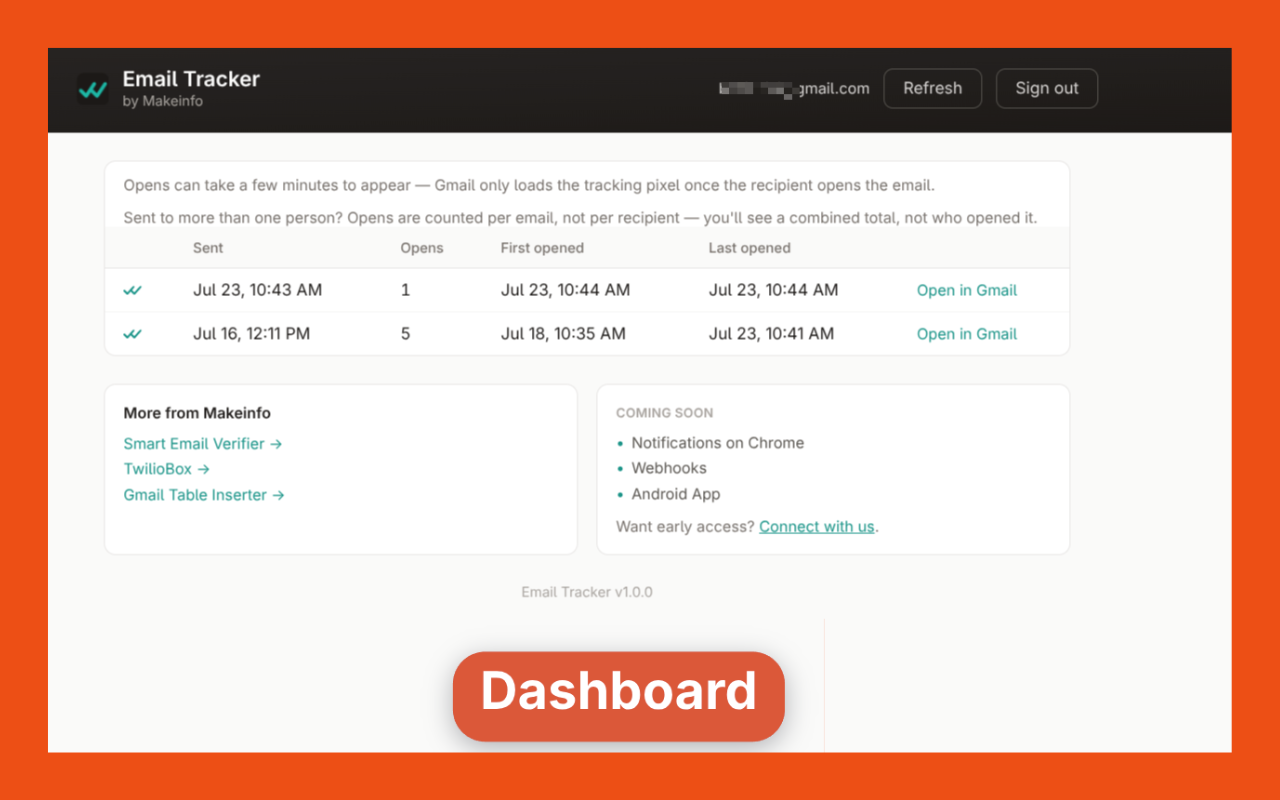Open the Smart Email Verifier link
Screen dimensions: 1280x800
coord(203,444)
